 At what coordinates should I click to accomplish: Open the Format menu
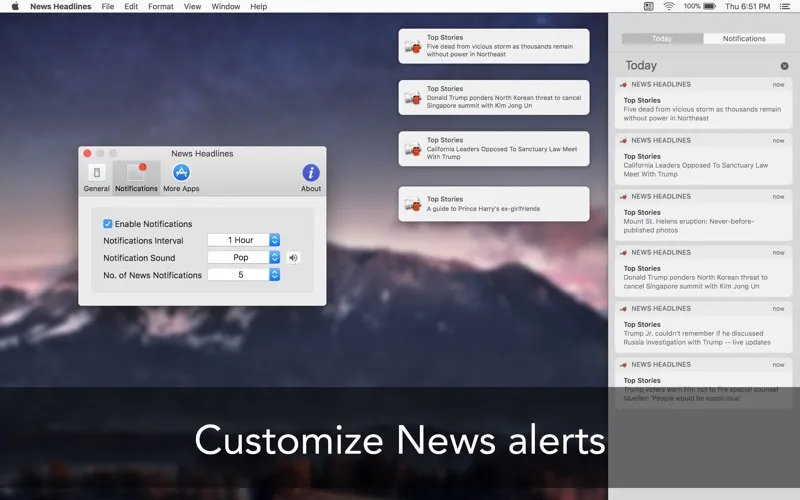[160, 6]
